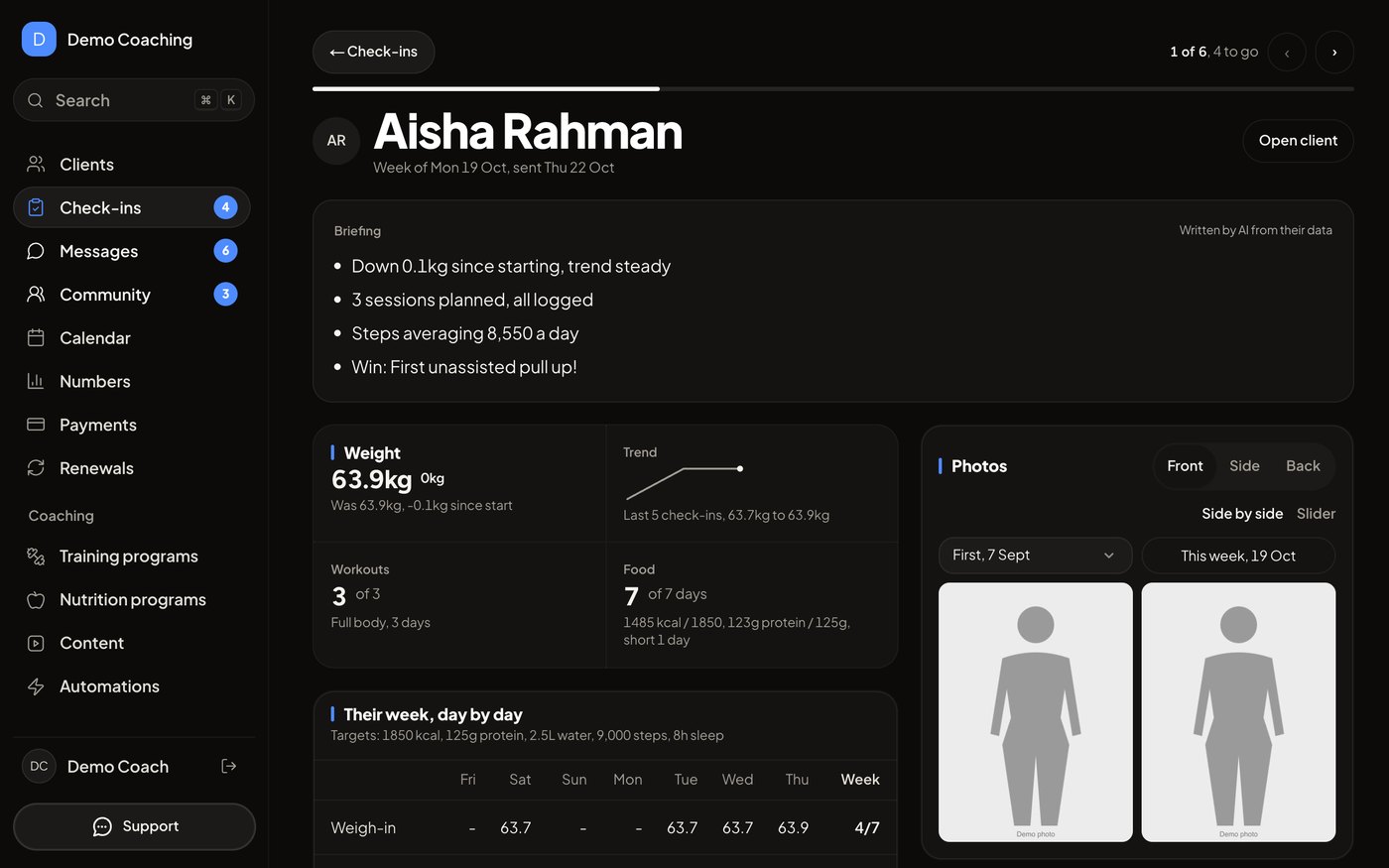
Task: Click '1 of 6, 4 to go' counter
Action: (x=1213, y=52)
